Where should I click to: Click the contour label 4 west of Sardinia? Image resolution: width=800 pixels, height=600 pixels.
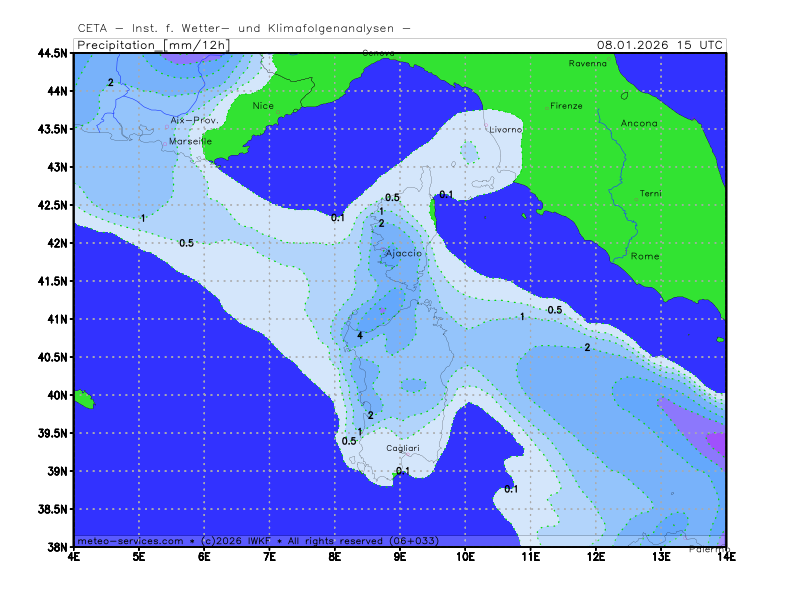tap(359, 336)
